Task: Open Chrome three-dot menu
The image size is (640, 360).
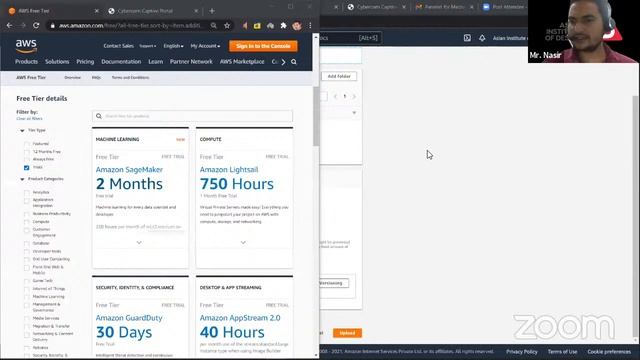Action: pyautogui.click(x=310, y=25)
